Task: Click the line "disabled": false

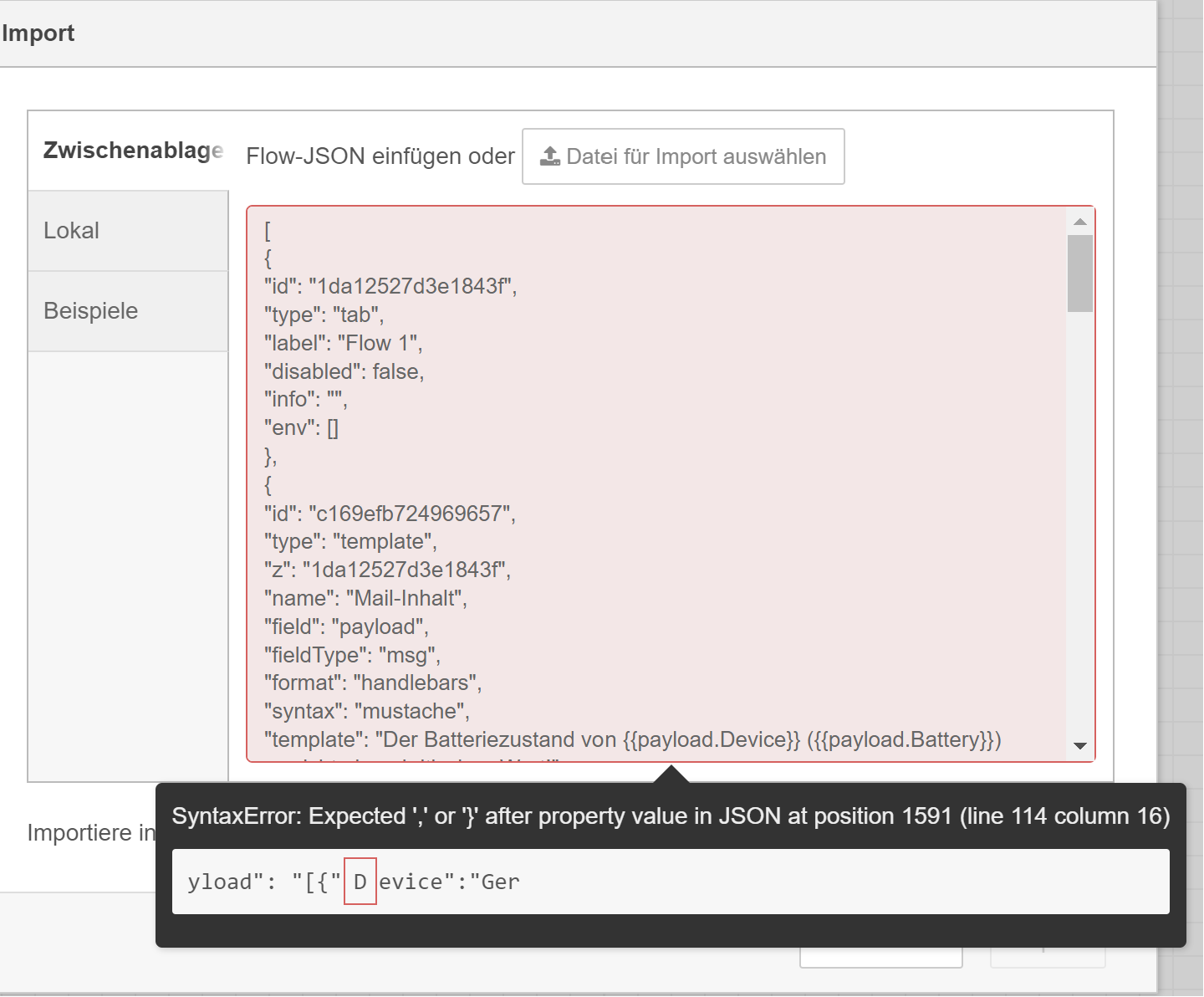Action: tap(344, 371)
